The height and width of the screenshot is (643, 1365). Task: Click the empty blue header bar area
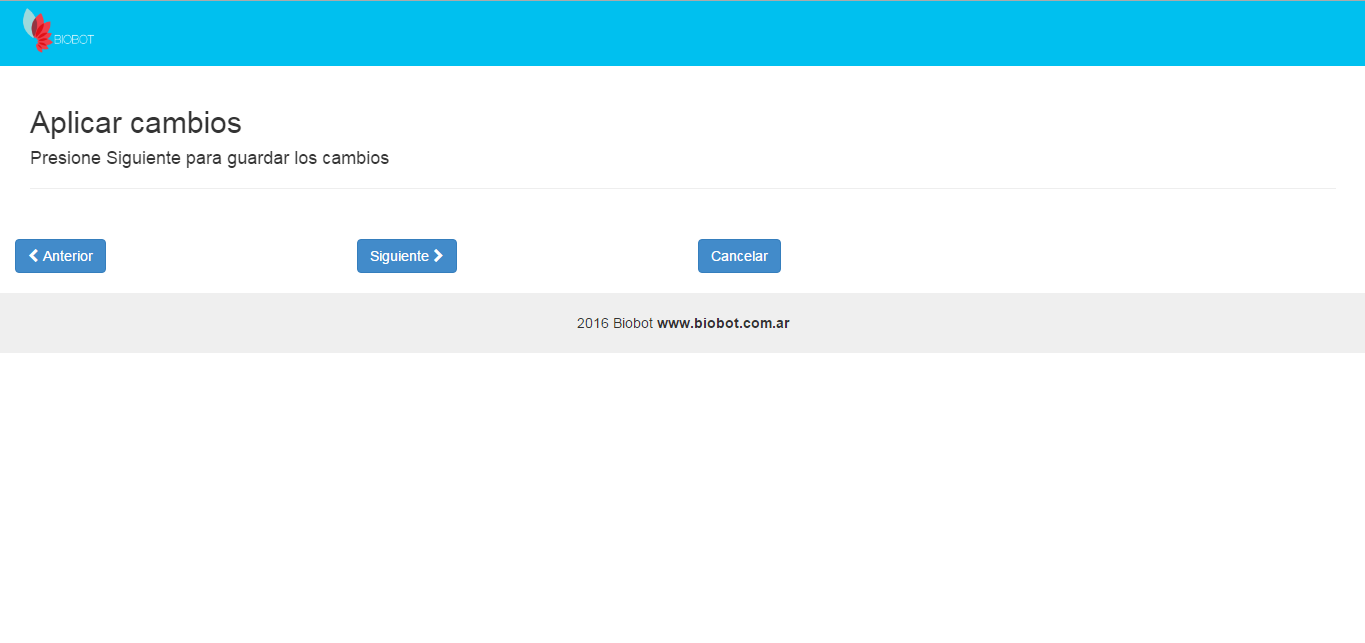[700, 33]
